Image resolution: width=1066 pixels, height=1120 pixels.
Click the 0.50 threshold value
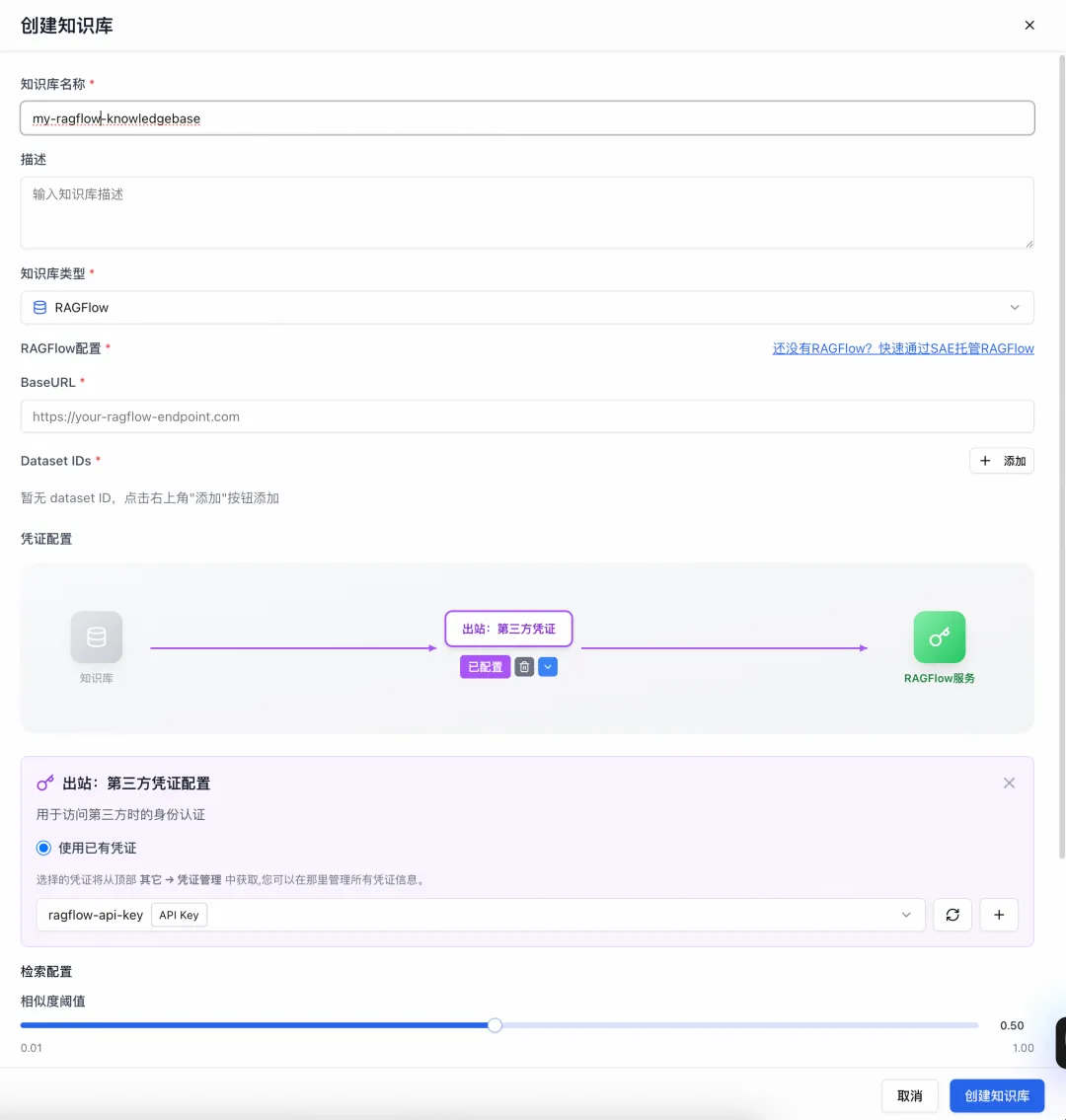(x=1012, y=1025)
